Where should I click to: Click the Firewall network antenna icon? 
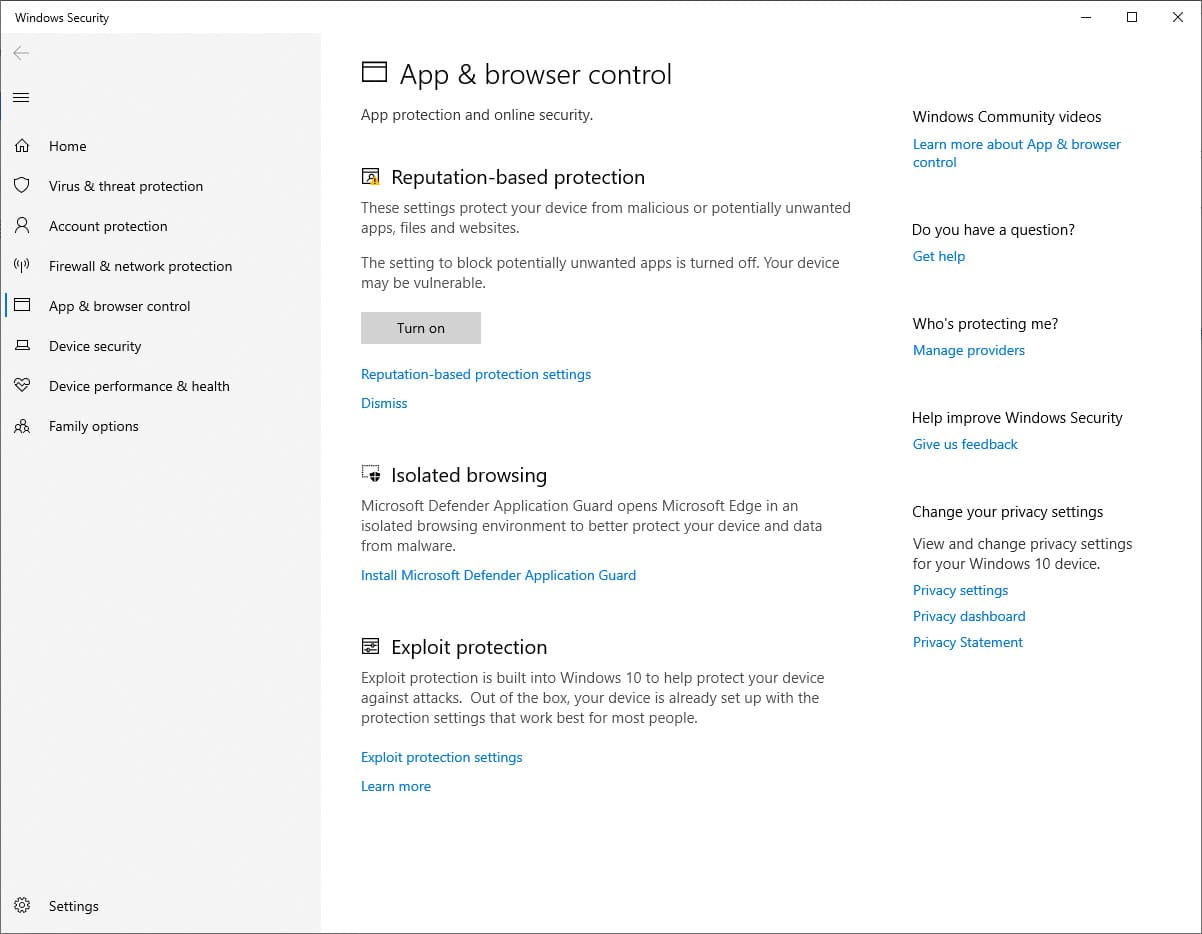click(x=22, y=266)
